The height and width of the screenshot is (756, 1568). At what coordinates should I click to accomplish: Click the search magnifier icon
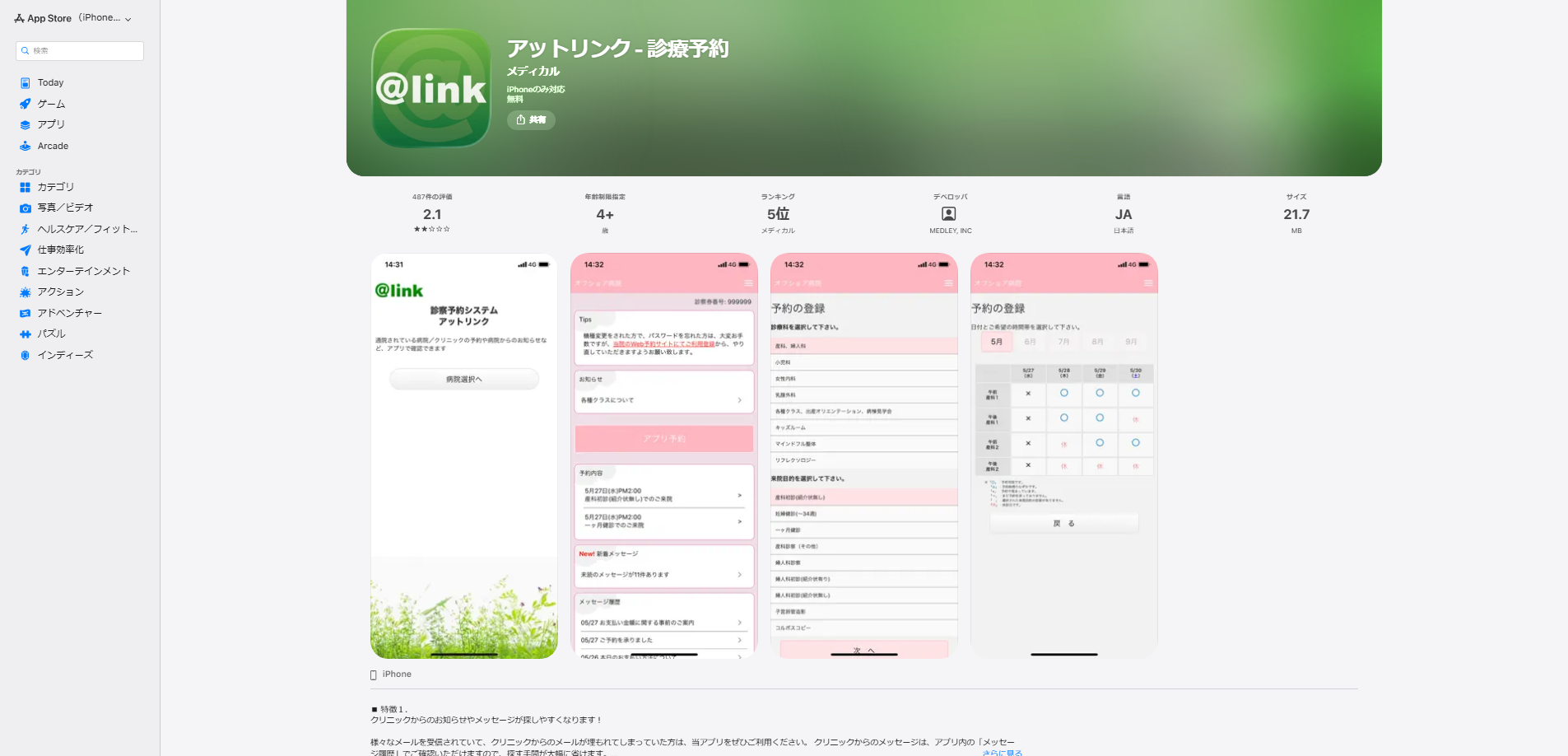tap(26, 51)
